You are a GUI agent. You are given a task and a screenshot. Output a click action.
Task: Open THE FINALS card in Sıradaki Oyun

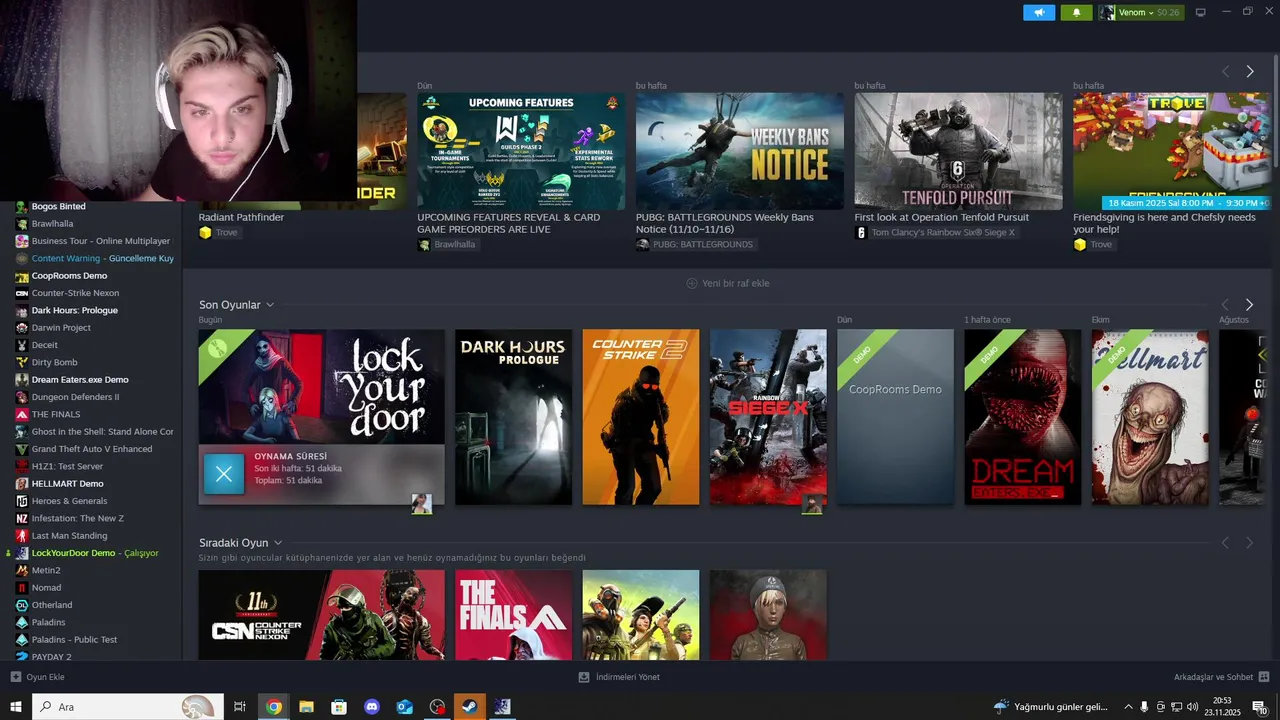(x=513, y=615)
